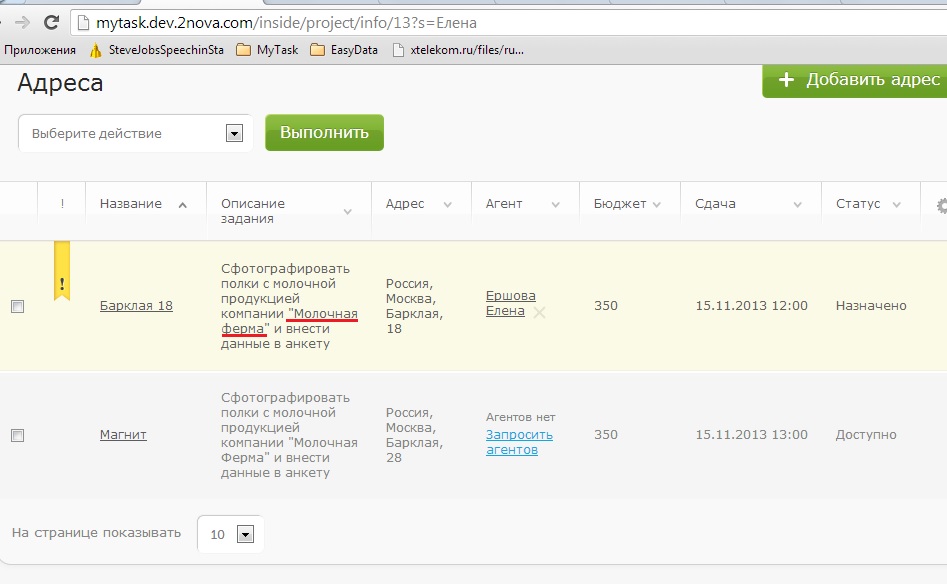Image resolution: width=947 pixels, height=584 pixels.
Task: Remove agent Ершова Елена with the X icon
Action: pos(540,312)
